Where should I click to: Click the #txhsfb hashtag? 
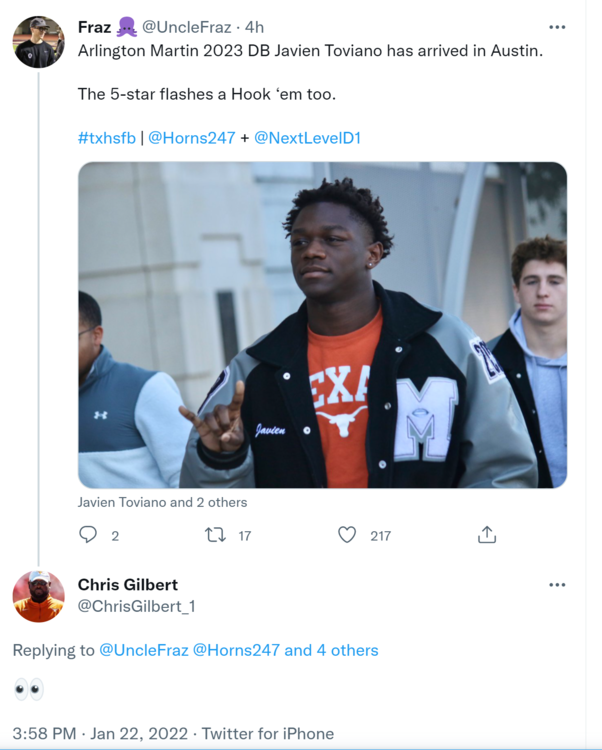click(106, 138)
